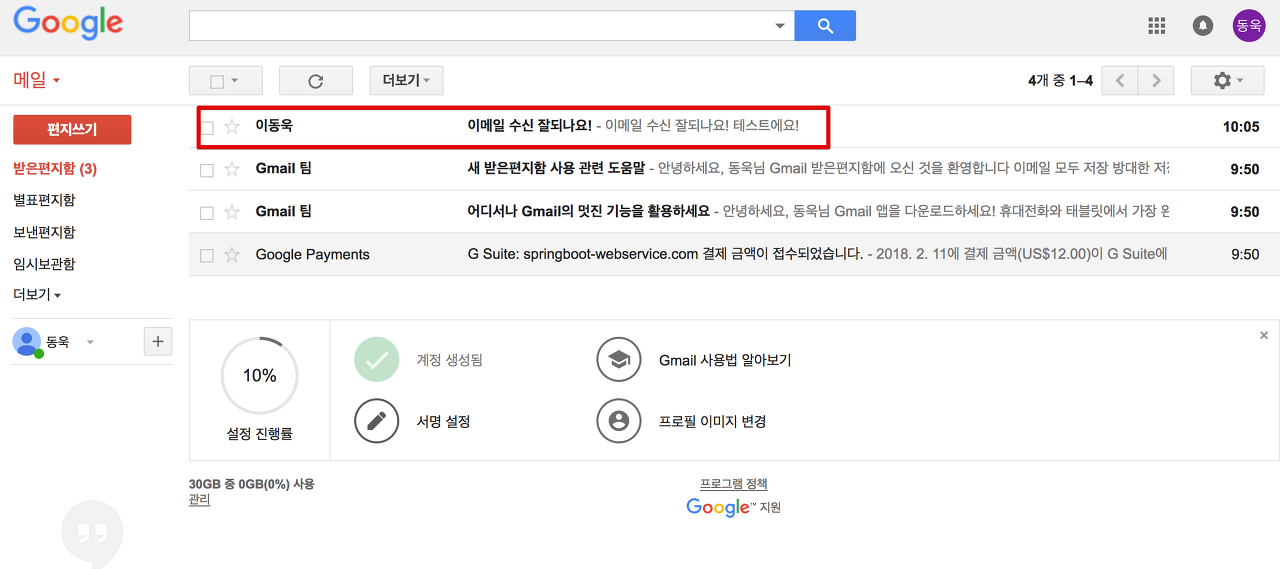
Task: Click in the Gmail search field
Action: (x=480, y=26)
